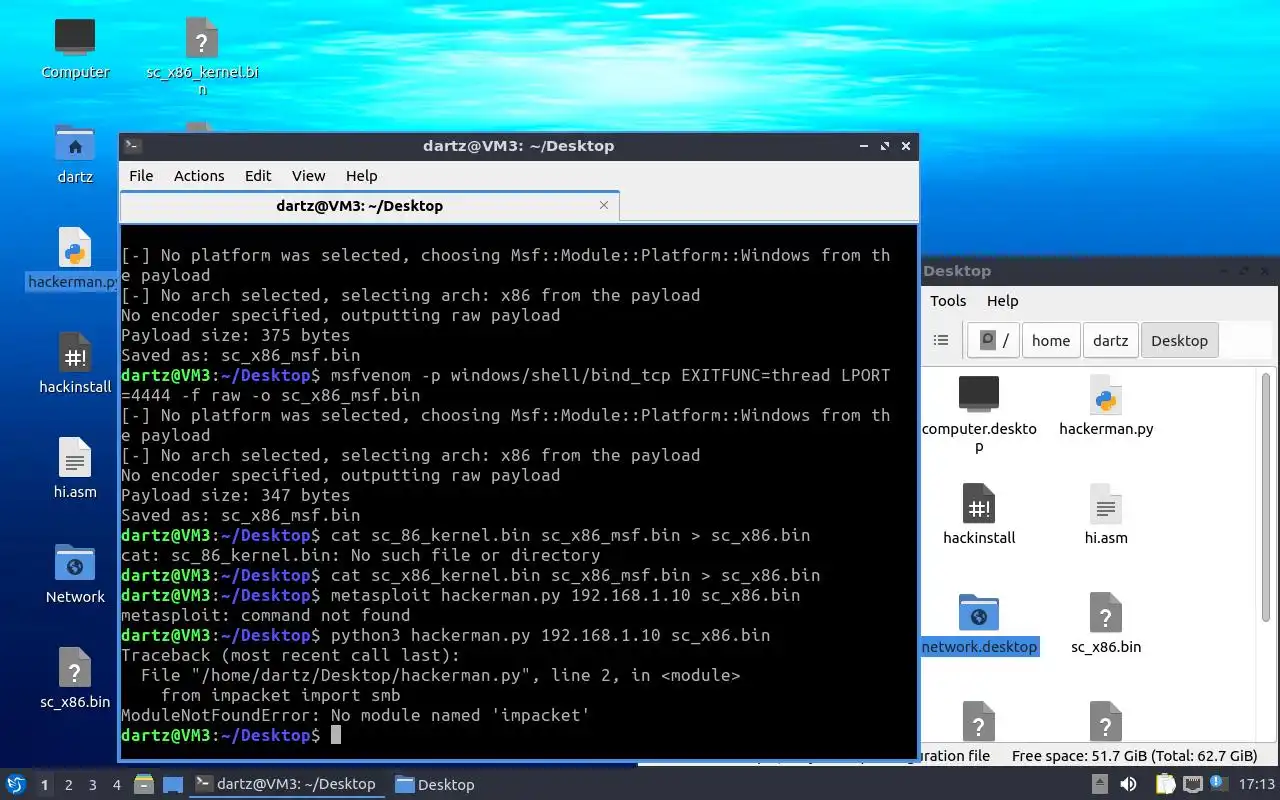Click the Free space status bar text
The image size is (1280, 800).
pyautogui.click(x=1134, y=756)
